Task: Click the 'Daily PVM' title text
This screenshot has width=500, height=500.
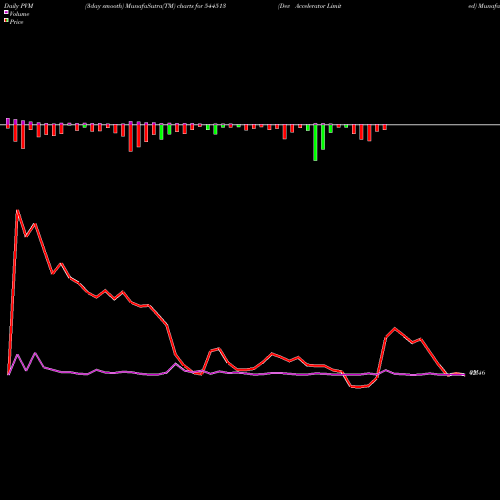Action: pos(19,6)
